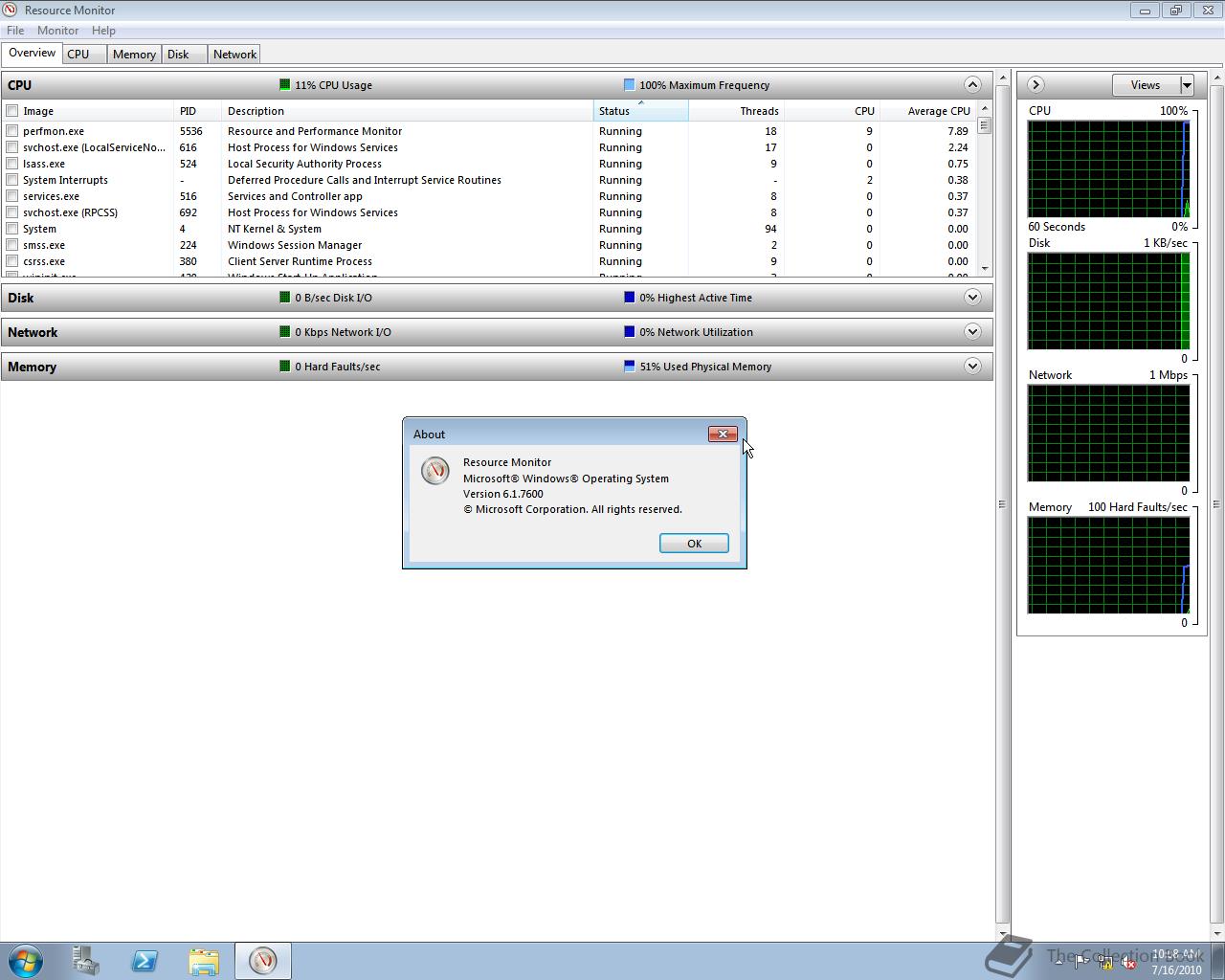Select the 'Windows Session Manager' description
This screenshot has height=980, width=1225.
point(295,245)
